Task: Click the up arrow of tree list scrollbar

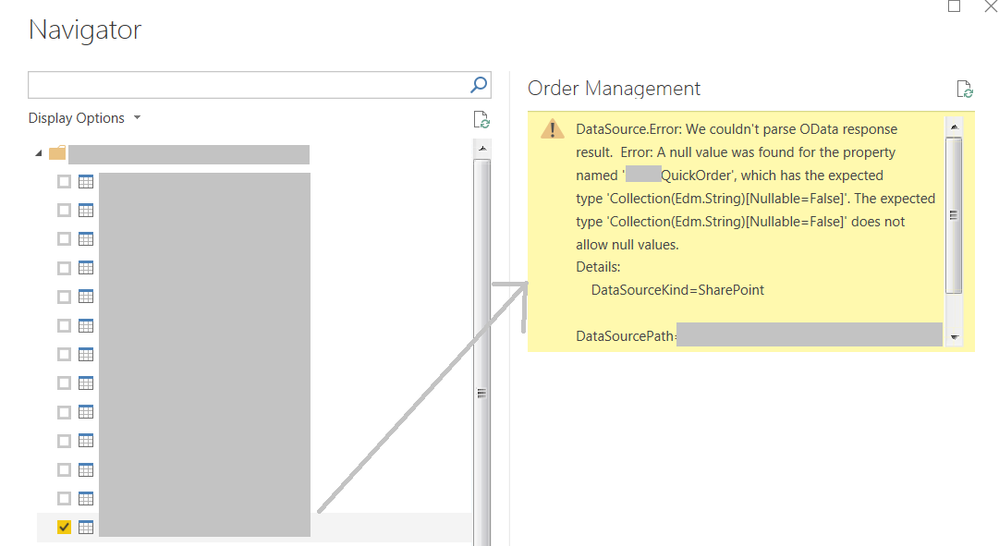Action: point(482,149)
